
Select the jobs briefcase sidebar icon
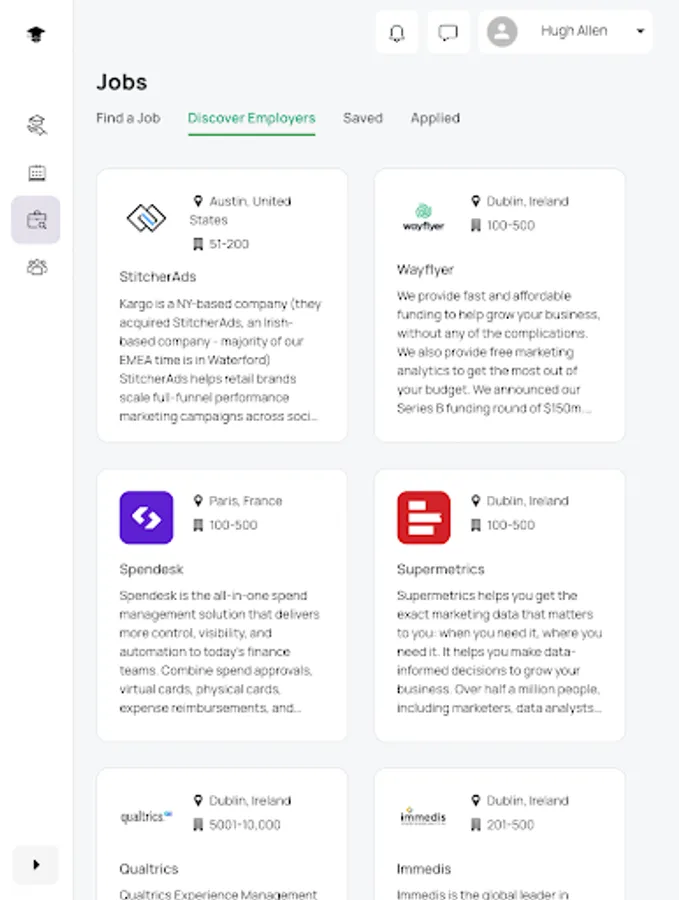pos(37,220)
